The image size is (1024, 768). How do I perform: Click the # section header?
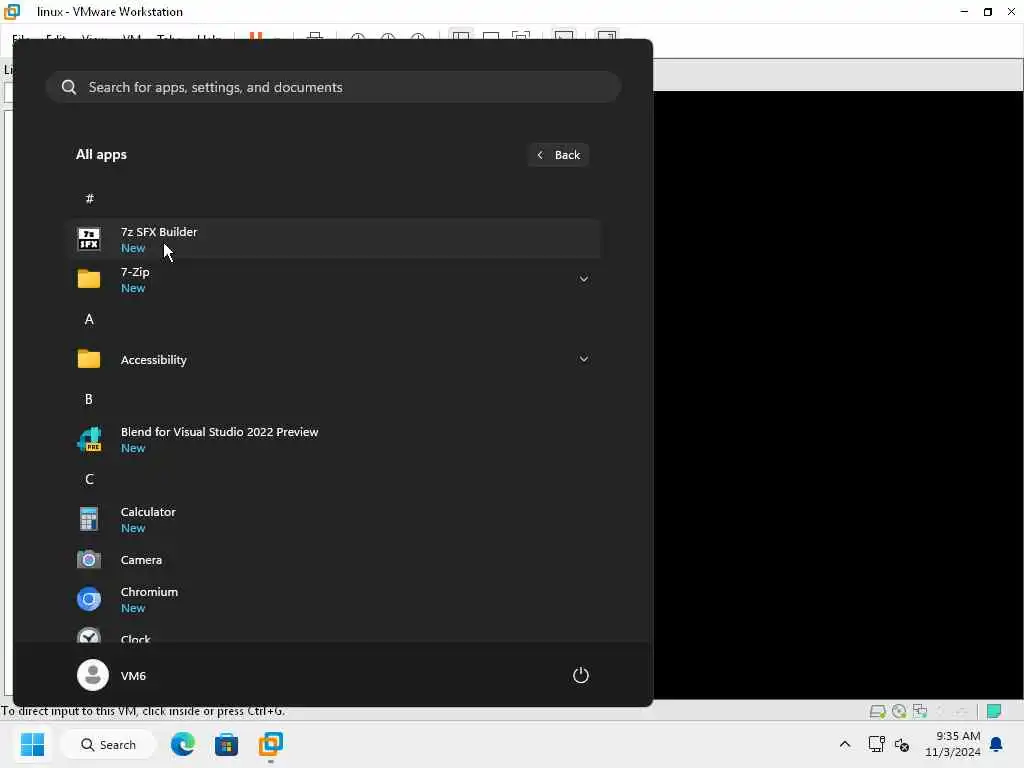[x=89, y=199]
